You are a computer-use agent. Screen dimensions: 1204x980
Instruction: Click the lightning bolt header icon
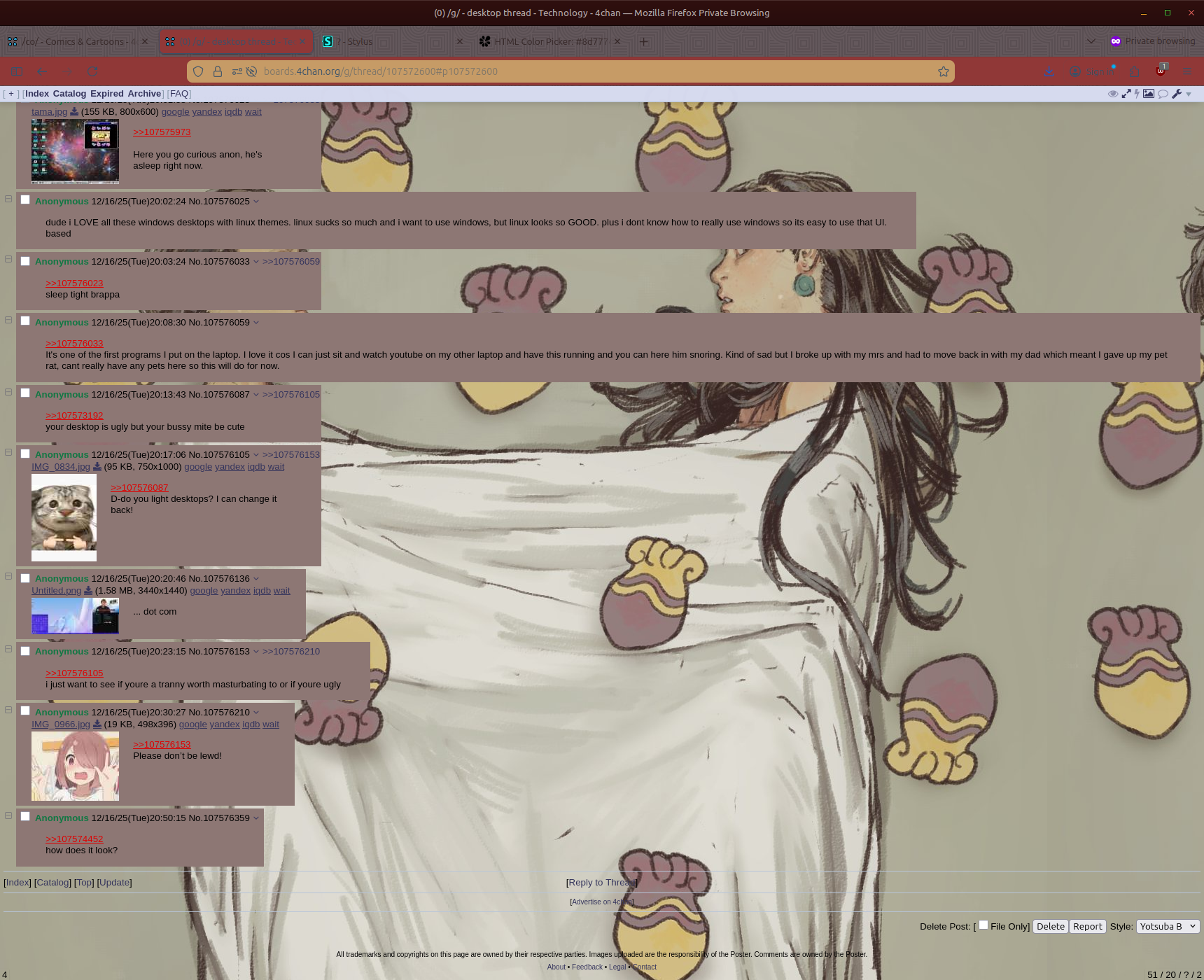click(x=1137, y=94)
